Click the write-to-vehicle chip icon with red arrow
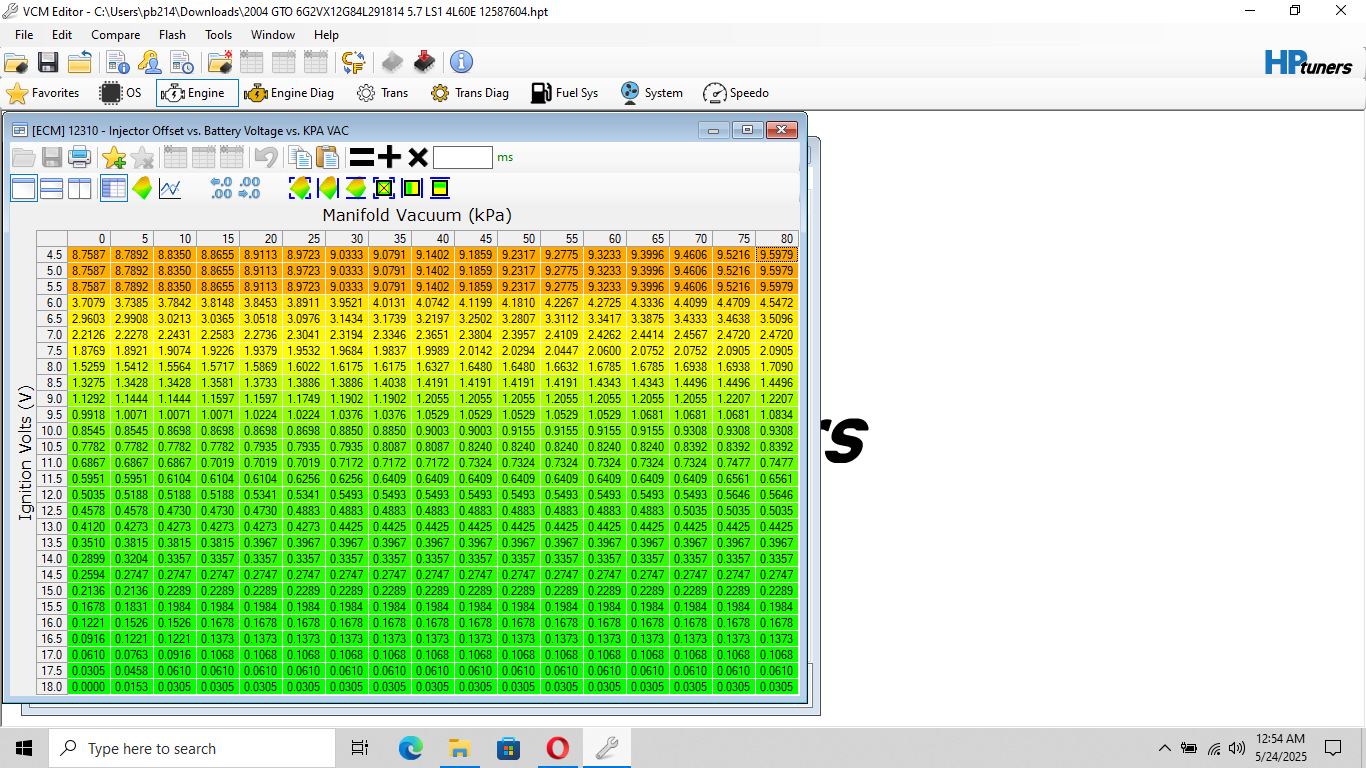 (x=425, y=63)
